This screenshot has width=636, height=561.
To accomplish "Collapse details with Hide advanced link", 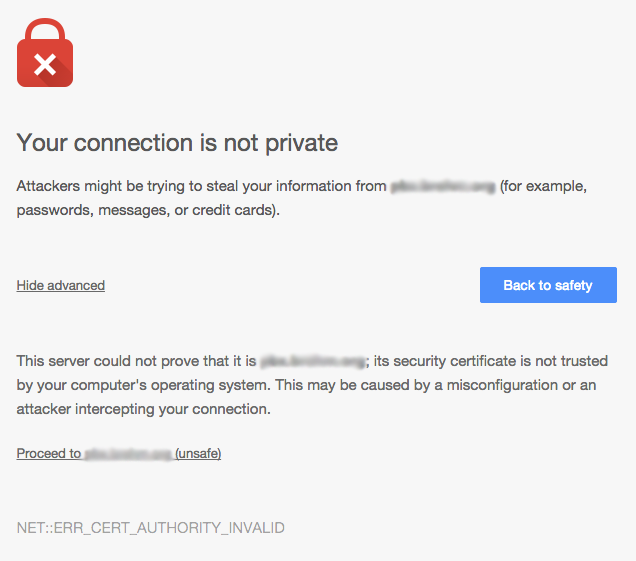I will click(x=61, y=286).
